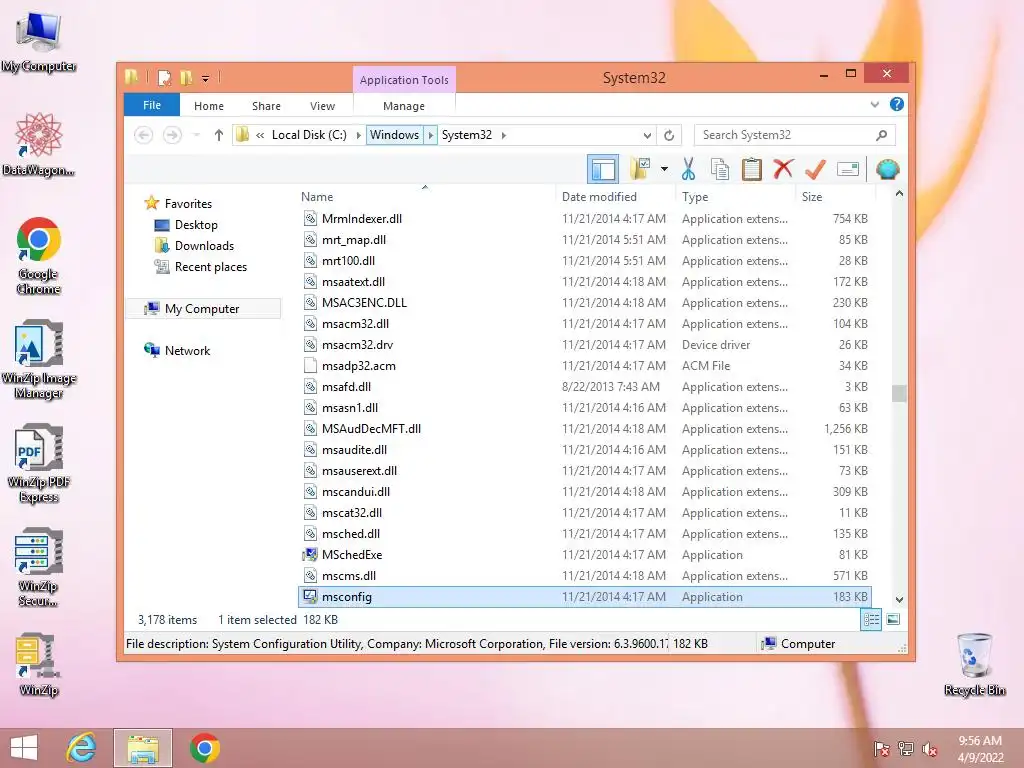Click the Paste clipboard icon
1024x768 pixels.
pos(752,169)
